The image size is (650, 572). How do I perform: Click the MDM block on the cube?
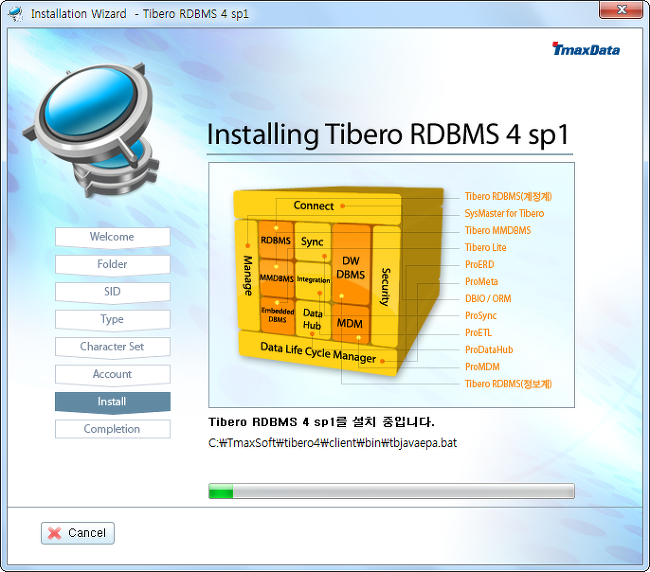pos(350,324)
